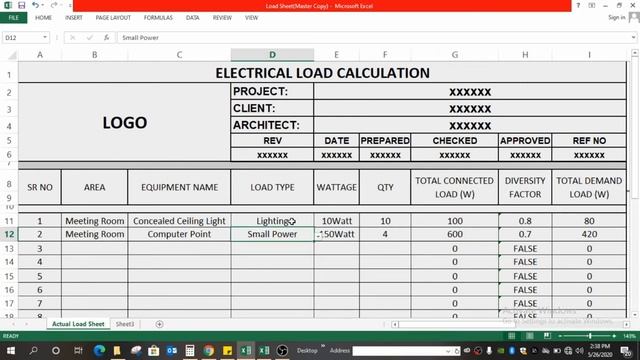Click Select All corner triangle of the grid

point(12,55)
